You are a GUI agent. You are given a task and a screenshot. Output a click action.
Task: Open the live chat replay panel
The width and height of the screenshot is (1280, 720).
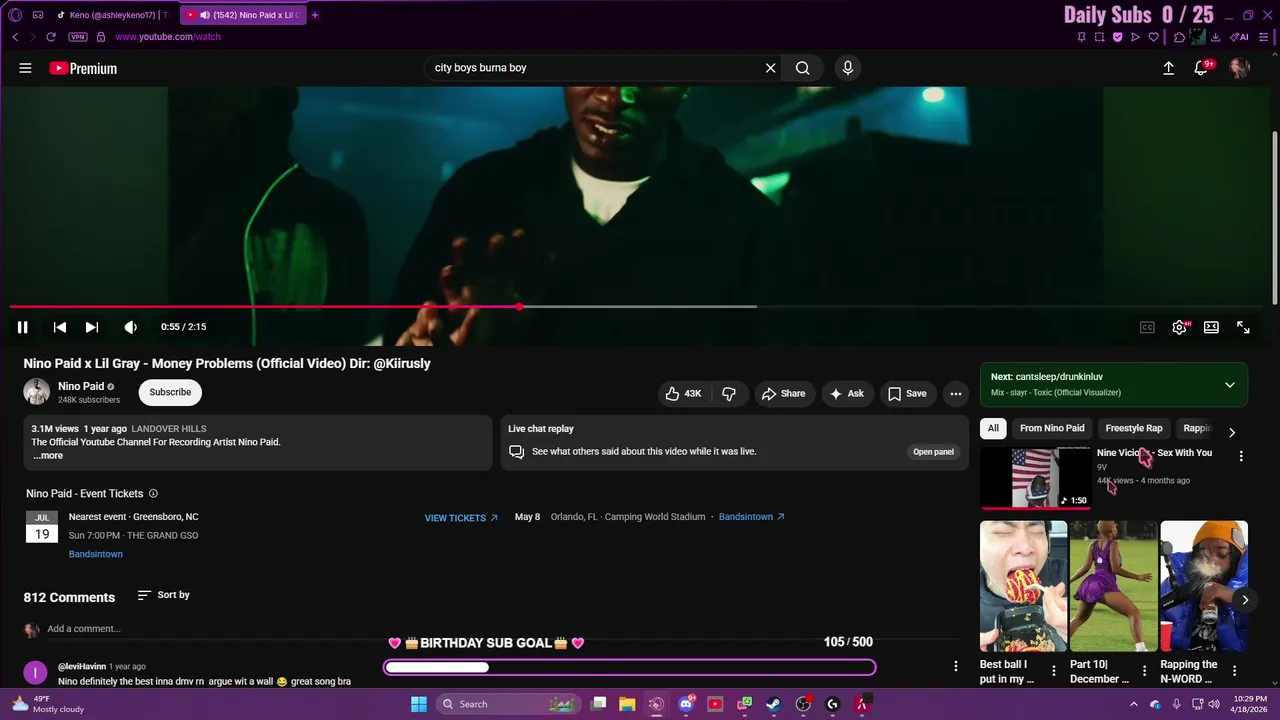pos(933,452)
